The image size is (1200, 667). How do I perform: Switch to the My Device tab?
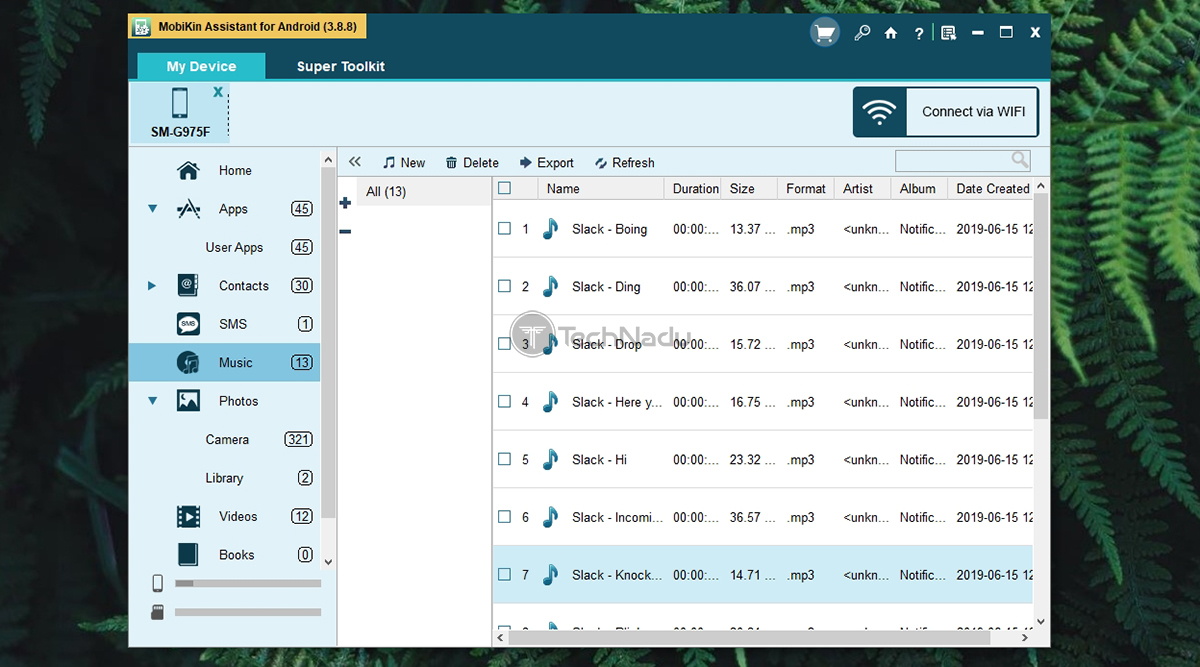(x=201, y=66)
